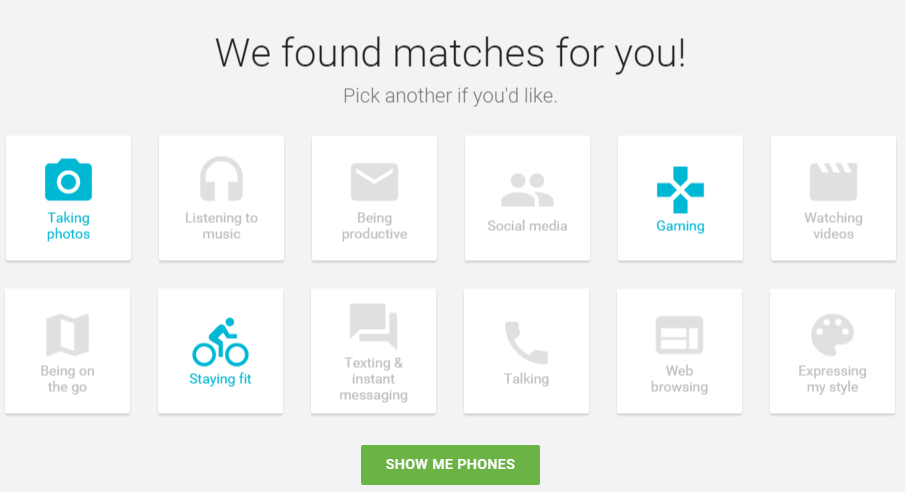The height and width of the screenshot is (492, 905).
Task: Unselect the Staying fit text label
Action: pyautogui.click(x=221, y=379)
